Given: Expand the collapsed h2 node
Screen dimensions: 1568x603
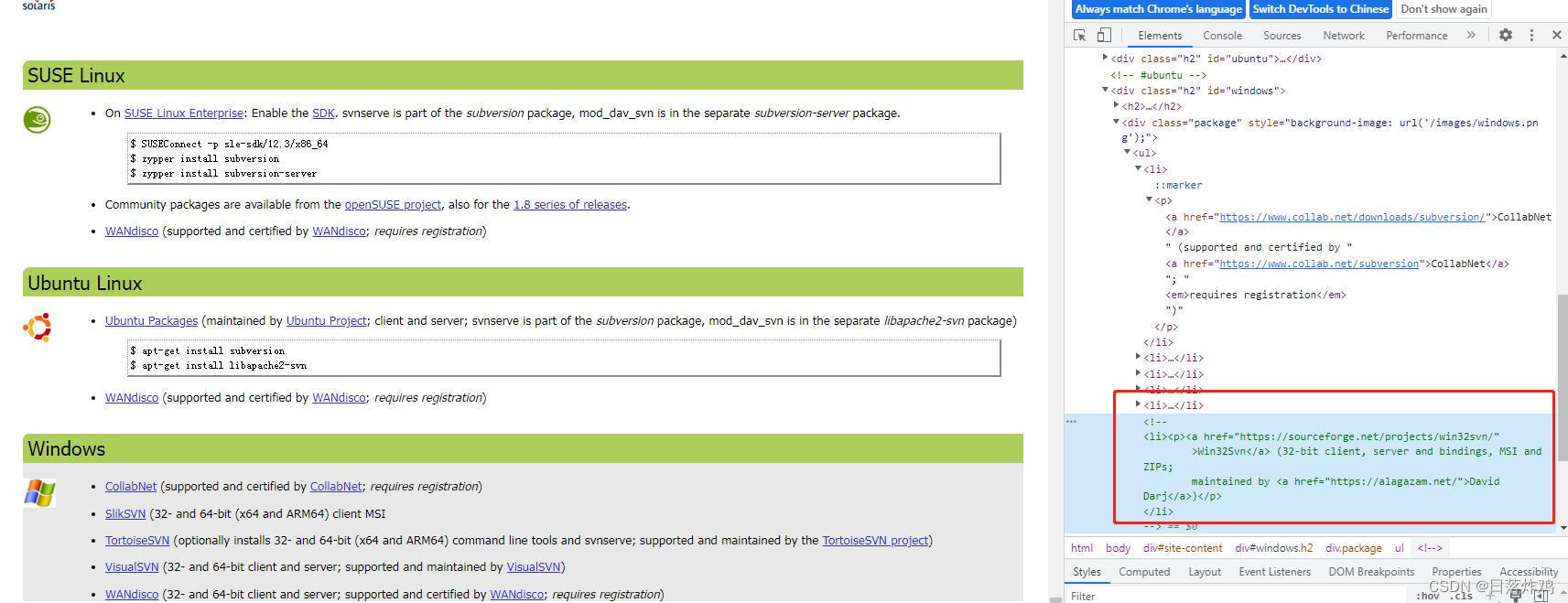Looking at the screenshot, I should tap(1116, 105).
